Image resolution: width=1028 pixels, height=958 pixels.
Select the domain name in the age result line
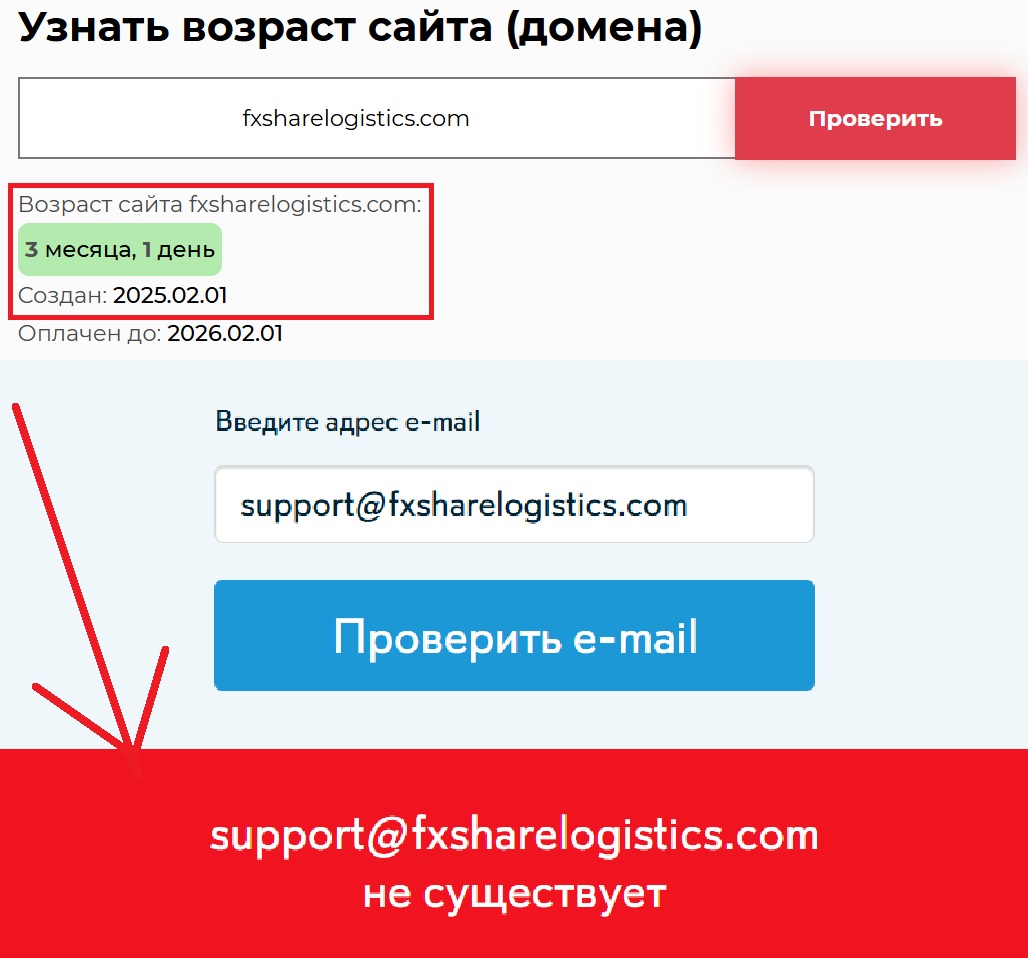pyautogui.click(x=303, y=205)
